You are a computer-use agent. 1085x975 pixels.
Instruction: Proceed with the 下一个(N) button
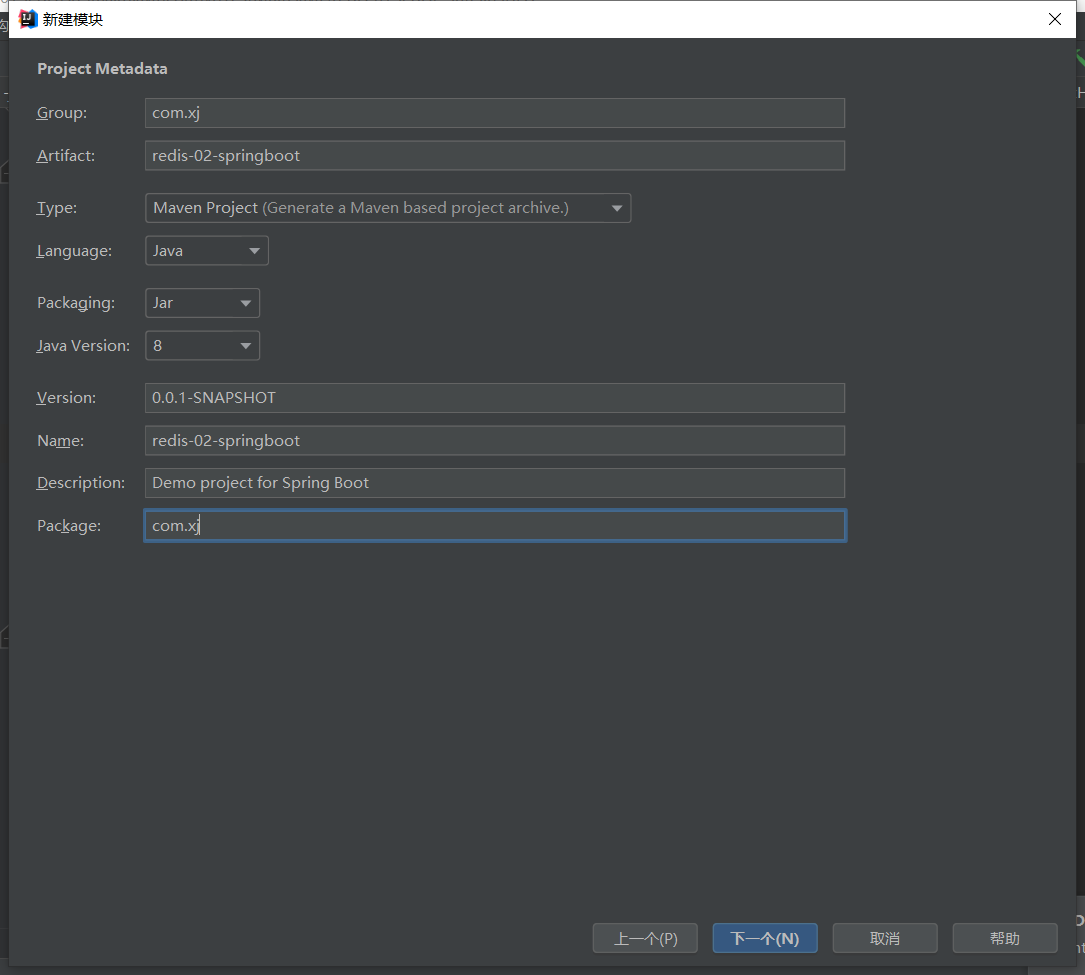pos(765,939)
